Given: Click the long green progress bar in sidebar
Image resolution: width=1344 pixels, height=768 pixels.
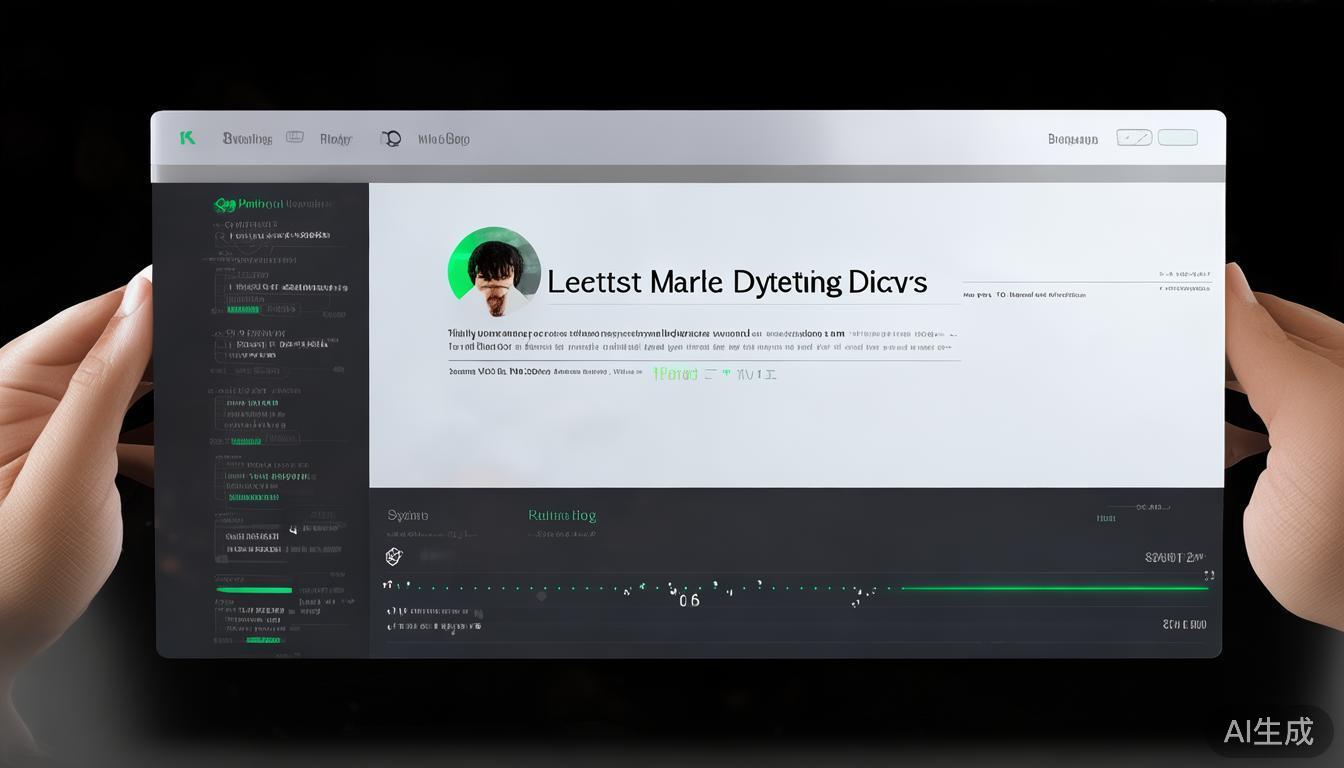Looking at the screenshot, I should tap(254, 590).
